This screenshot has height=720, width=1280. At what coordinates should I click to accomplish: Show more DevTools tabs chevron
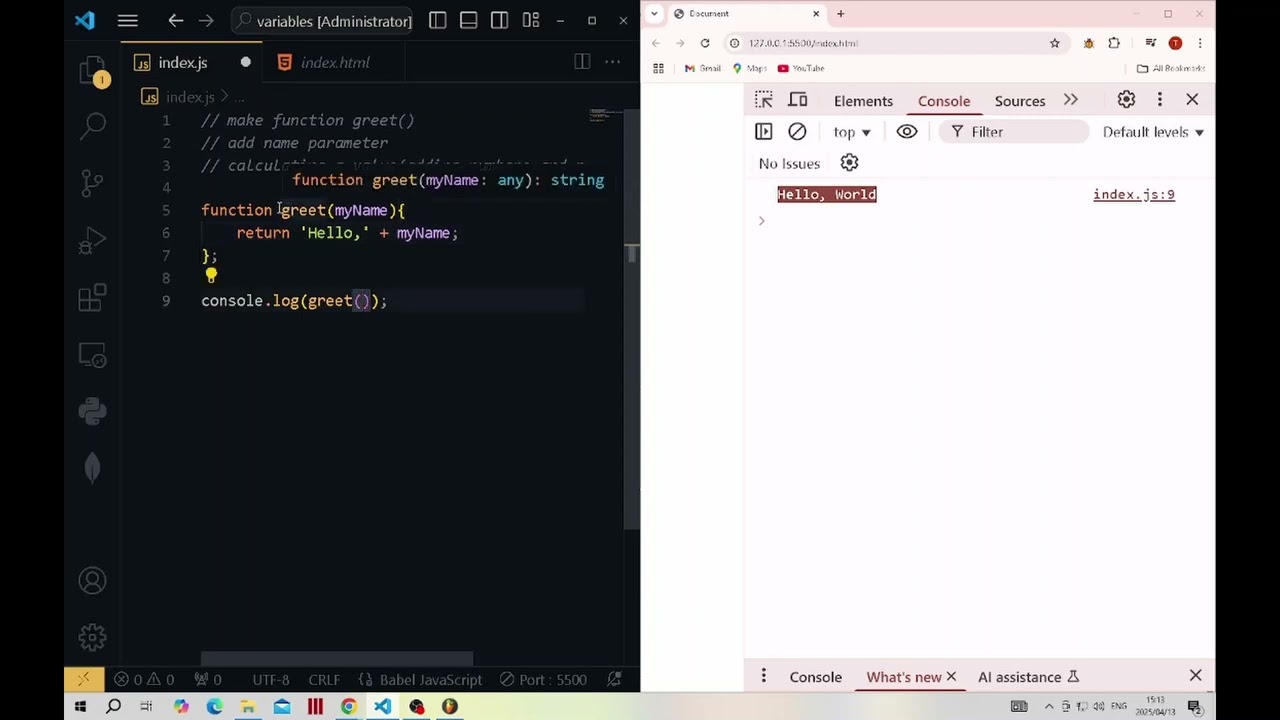(1071, 100)
